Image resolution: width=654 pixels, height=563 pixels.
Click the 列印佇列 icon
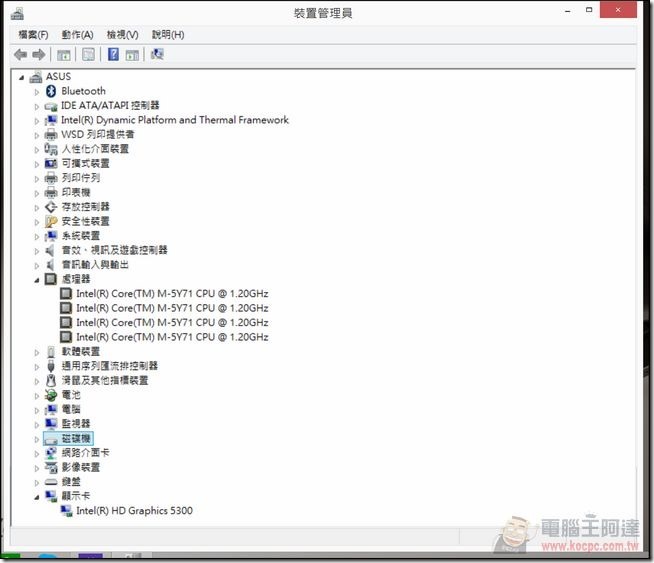[x=51, y=178]
